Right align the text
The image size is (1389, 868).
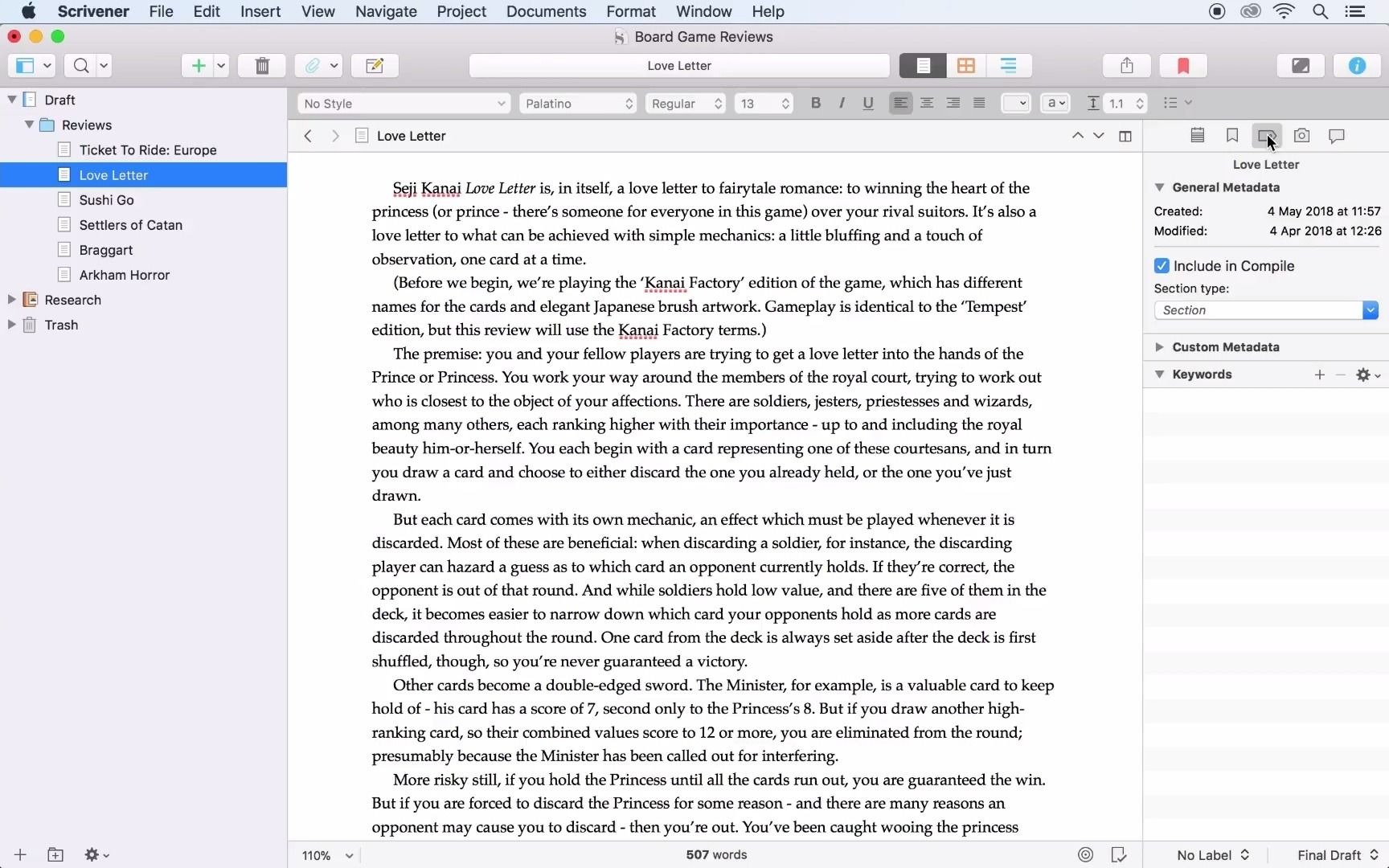pyautogui.click(x=953, y=103)
